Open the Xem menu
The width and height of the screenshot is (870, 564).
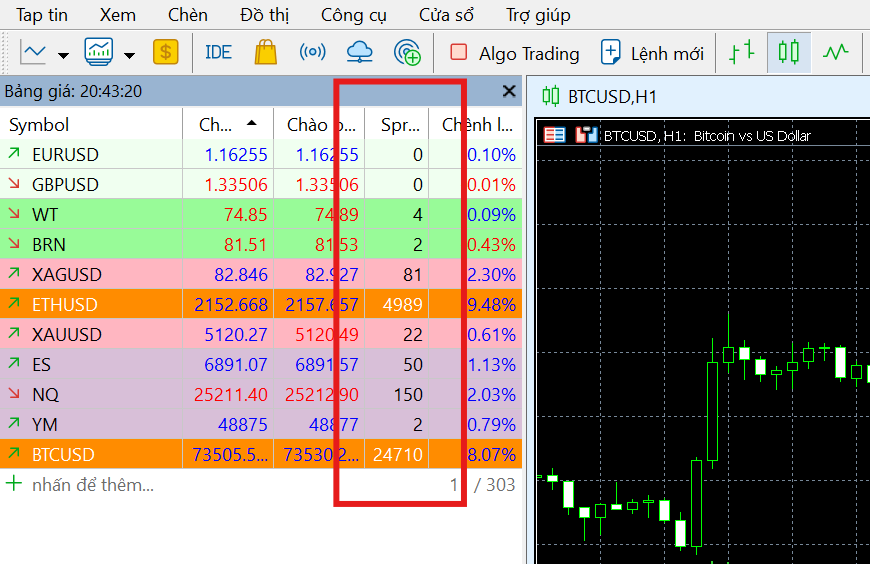pyautogui.click(x=118, y=15)
